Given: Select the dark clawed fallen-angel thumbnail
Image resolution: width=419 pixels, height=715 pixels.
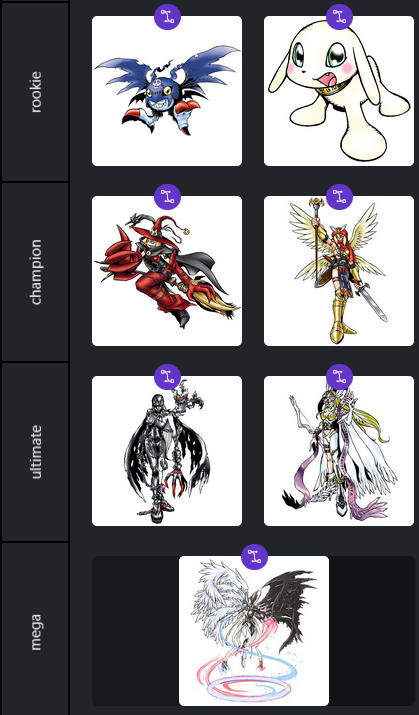Looking at the screenshot, I should pos(167,451).
